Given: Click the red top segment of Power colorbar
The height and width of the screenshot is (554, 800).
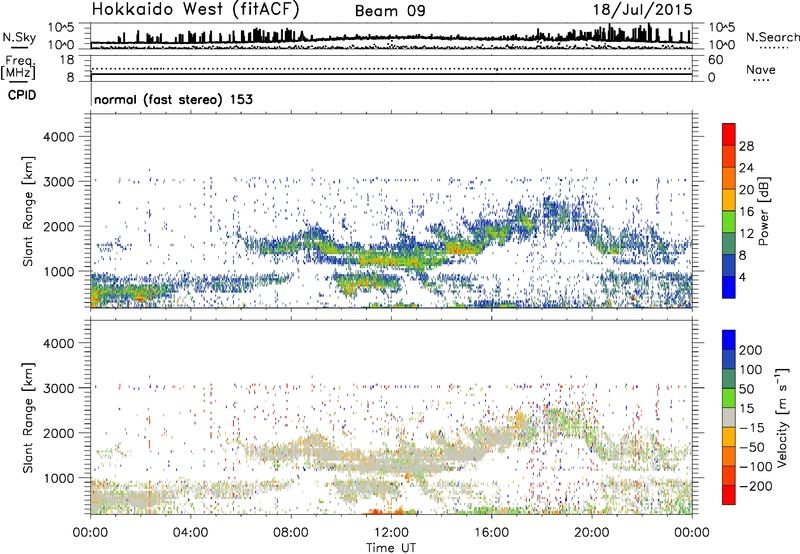Looking at the screenshot, I should (x=729, y=134).
